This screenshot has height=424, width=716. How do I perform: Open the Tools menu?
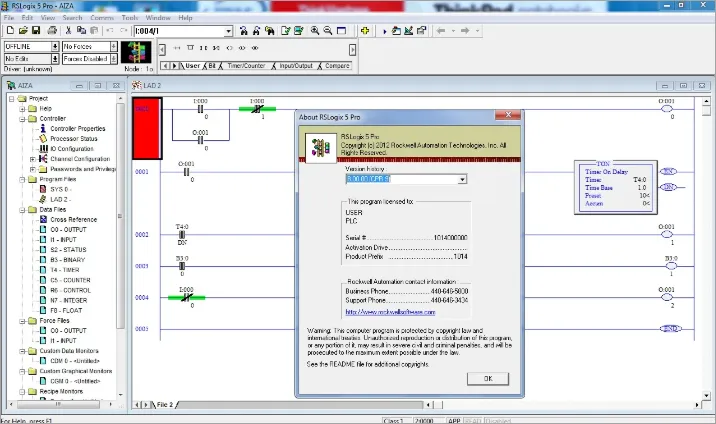130,18
